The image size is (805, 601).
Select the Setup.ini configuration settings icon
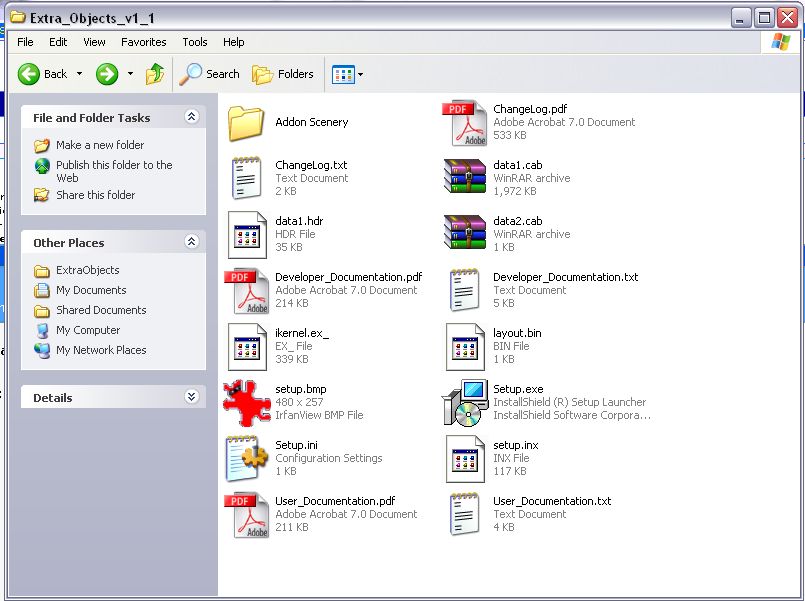tap(247, 459)
